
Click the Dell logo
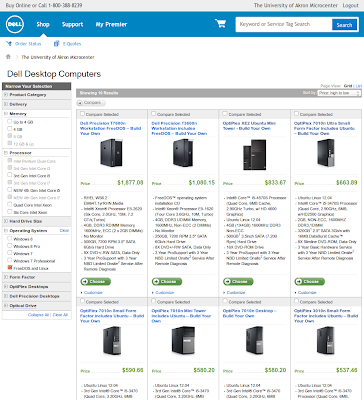15,24
